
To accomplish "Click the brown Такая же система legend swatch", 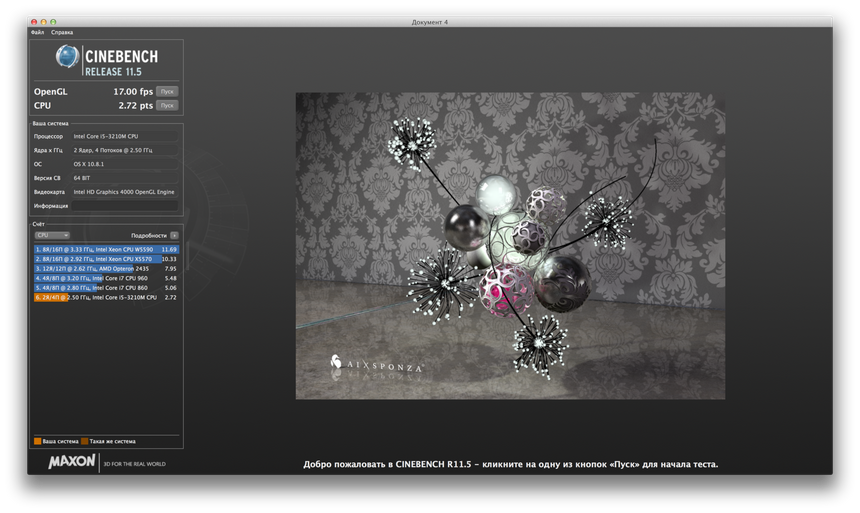I will tap(84, 441).
